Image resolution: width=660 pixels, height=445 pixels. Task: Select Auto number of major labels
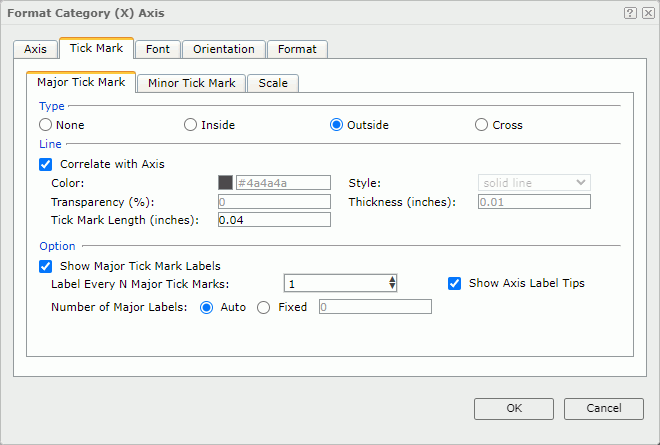tap(206, 307)
